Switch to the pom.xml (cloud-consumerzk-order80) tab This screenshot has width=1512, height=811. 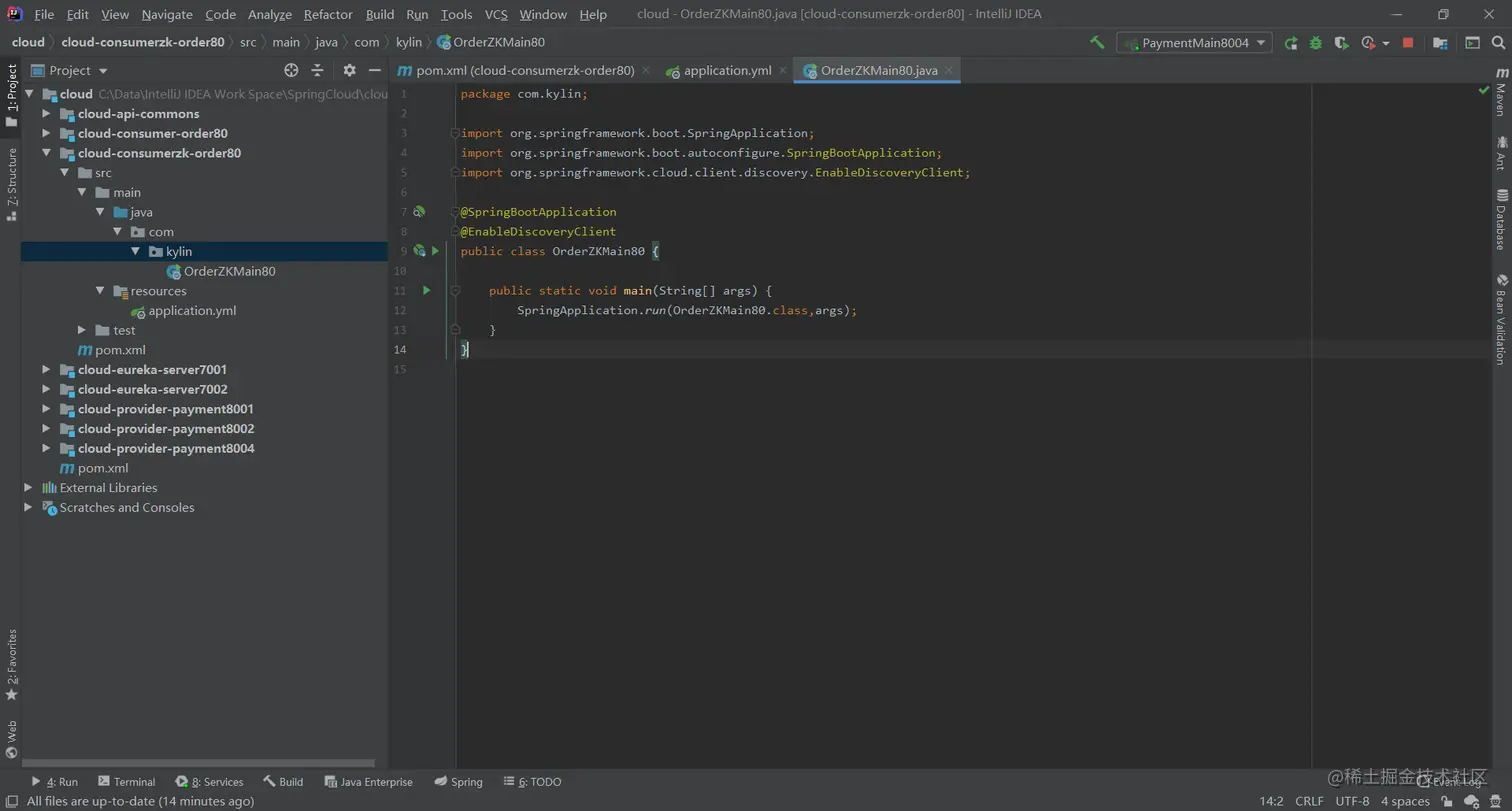click(x=525, y=70)
